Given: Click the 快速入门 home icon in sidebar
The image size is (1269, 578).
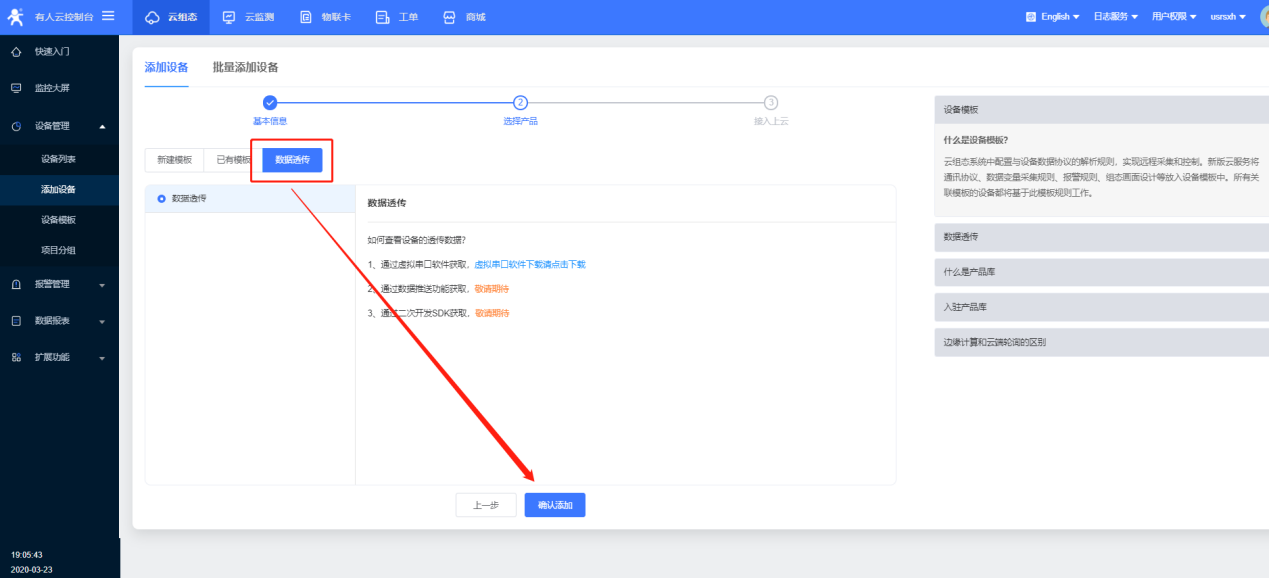Looking at the screenshot, I should (16, 51).
